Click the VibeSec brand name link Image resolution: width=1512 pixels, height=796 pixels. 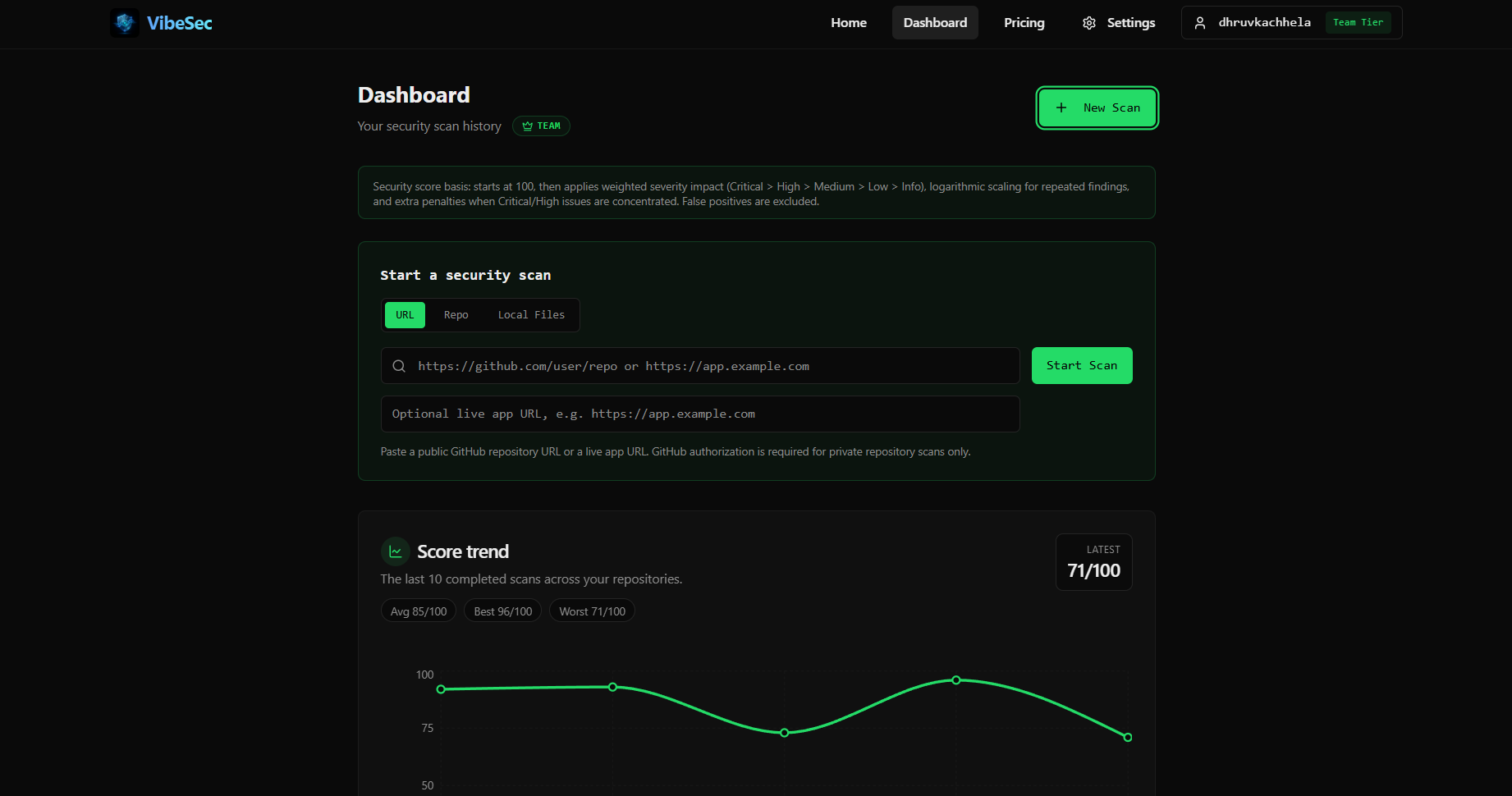tap(180, 23)
